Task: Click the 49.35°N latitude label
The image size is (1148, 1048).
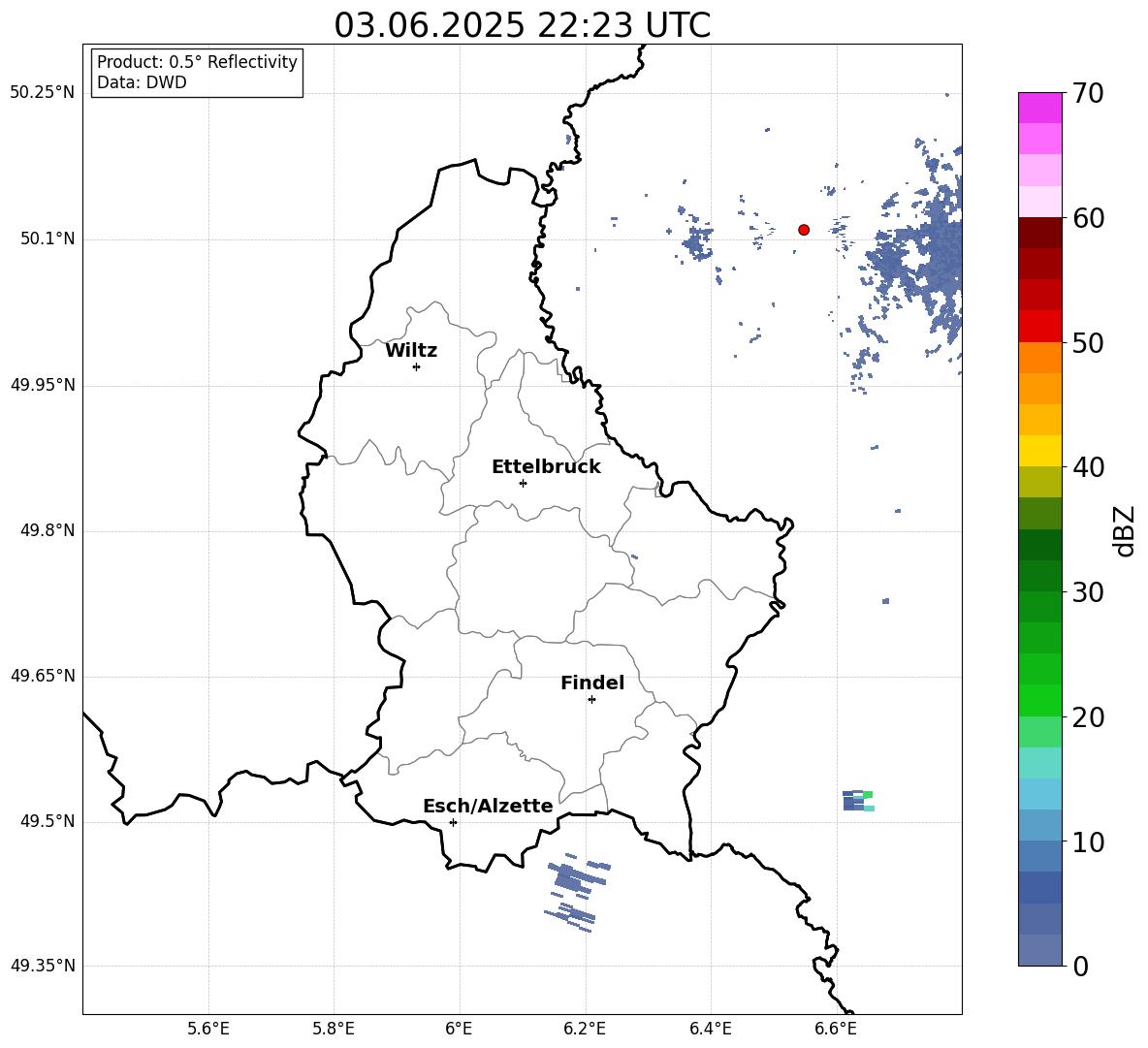Action: coord(43,966)
